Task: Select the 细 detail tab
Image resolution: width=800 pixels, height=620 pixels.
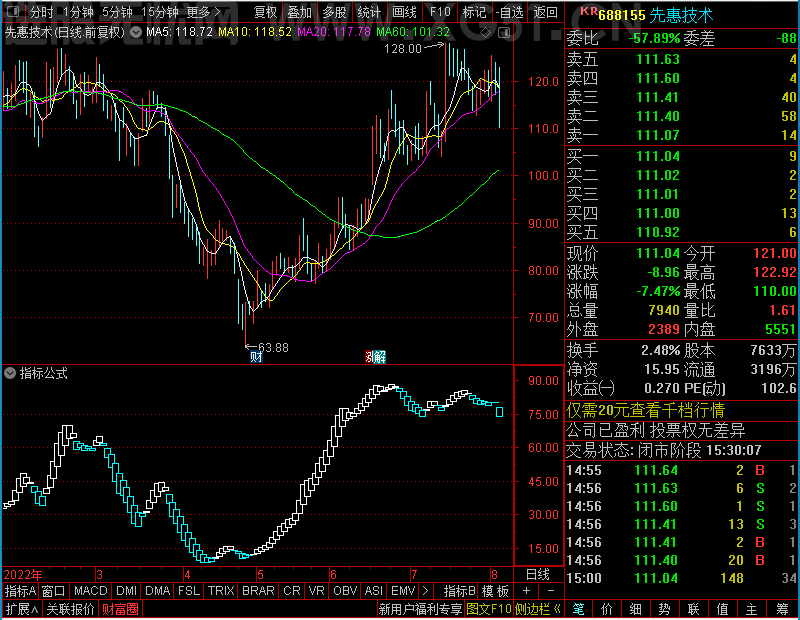Action: (636, 609)
